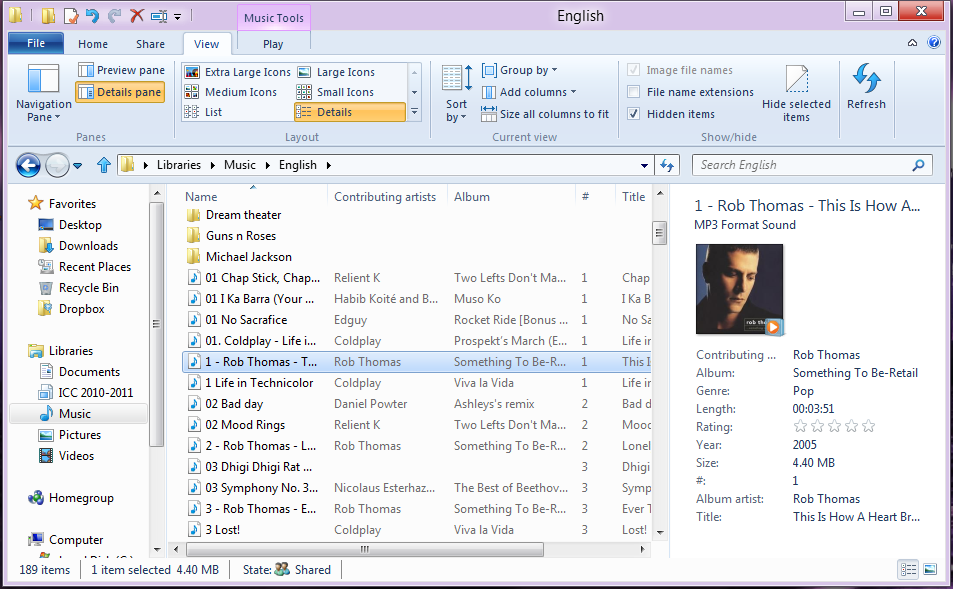Enable the File name extensions checkbox
The height and width of the screenshot is (589, 953).
(634, 91)
